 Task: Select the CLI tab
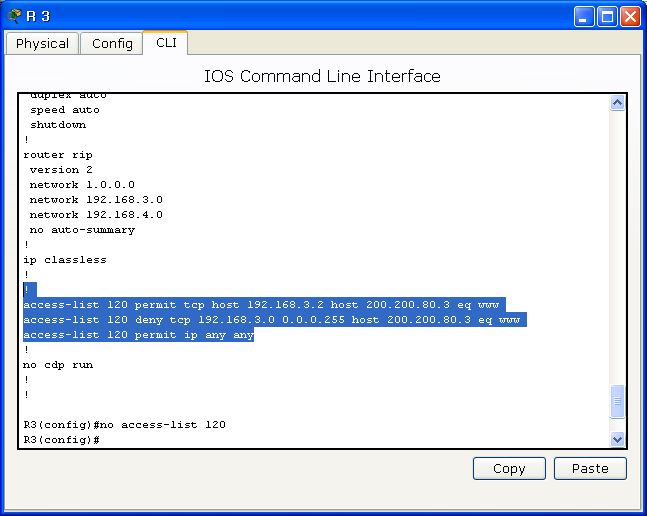point(166,42)
